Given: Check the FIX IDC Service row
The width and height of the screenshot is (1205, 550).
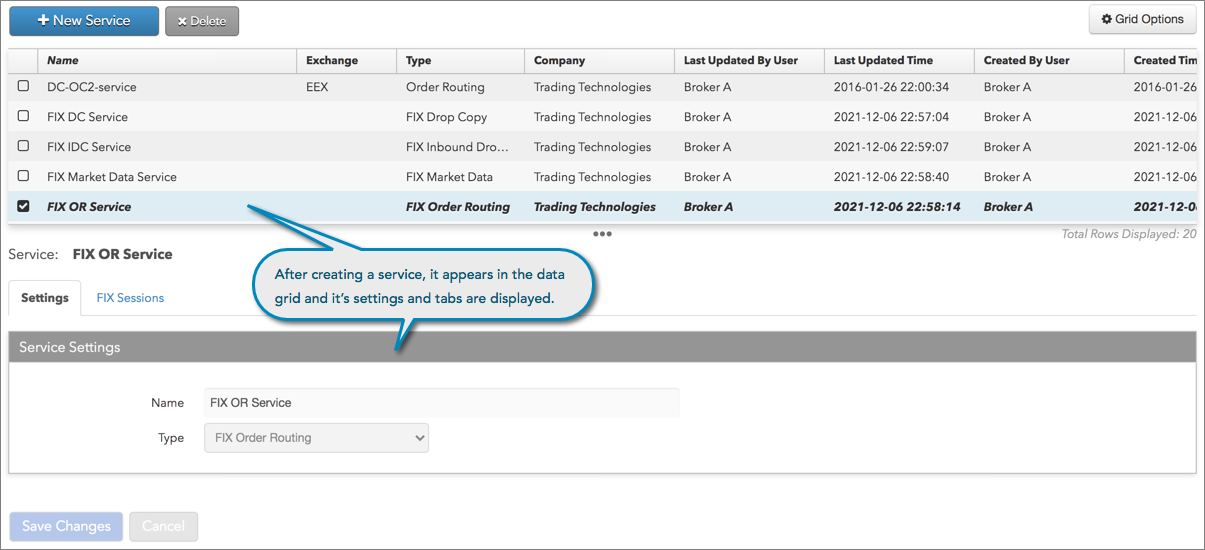Looking at the screenshot, I should tap(24, 147).
